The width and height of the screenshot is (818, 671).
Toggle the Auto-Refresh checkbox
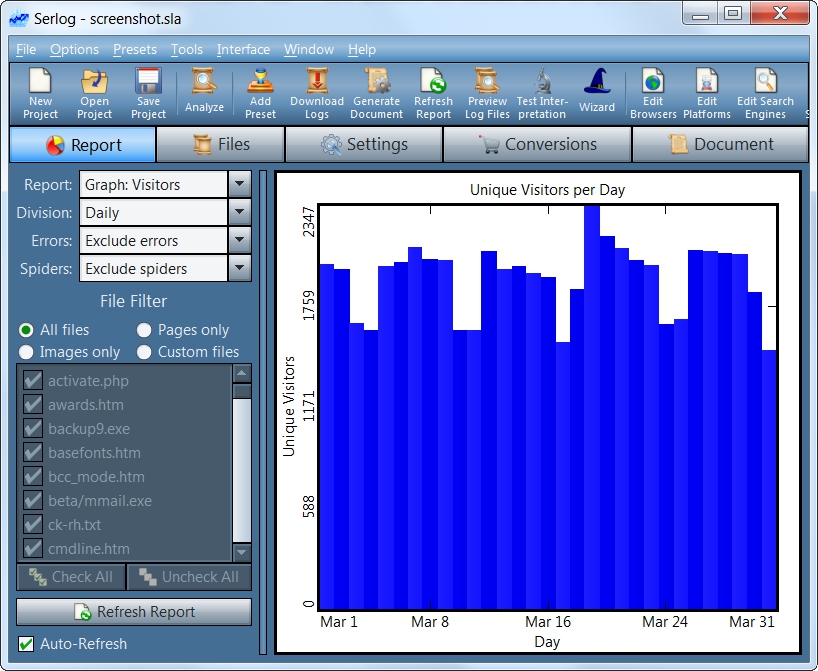pos(27,644)
